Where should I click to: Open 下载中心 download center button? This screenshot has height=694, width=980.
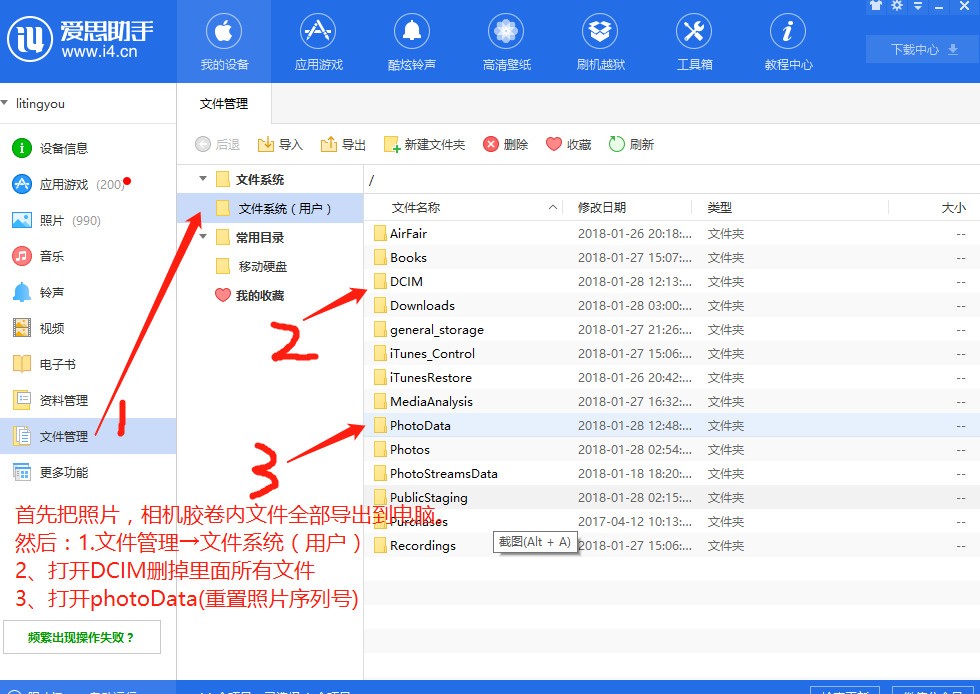tap(922, 49)
